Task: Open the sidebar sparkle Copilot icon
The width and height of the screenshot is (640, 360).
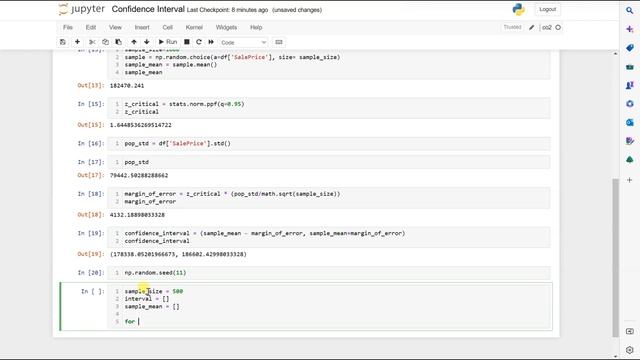Action: point(629,29)
